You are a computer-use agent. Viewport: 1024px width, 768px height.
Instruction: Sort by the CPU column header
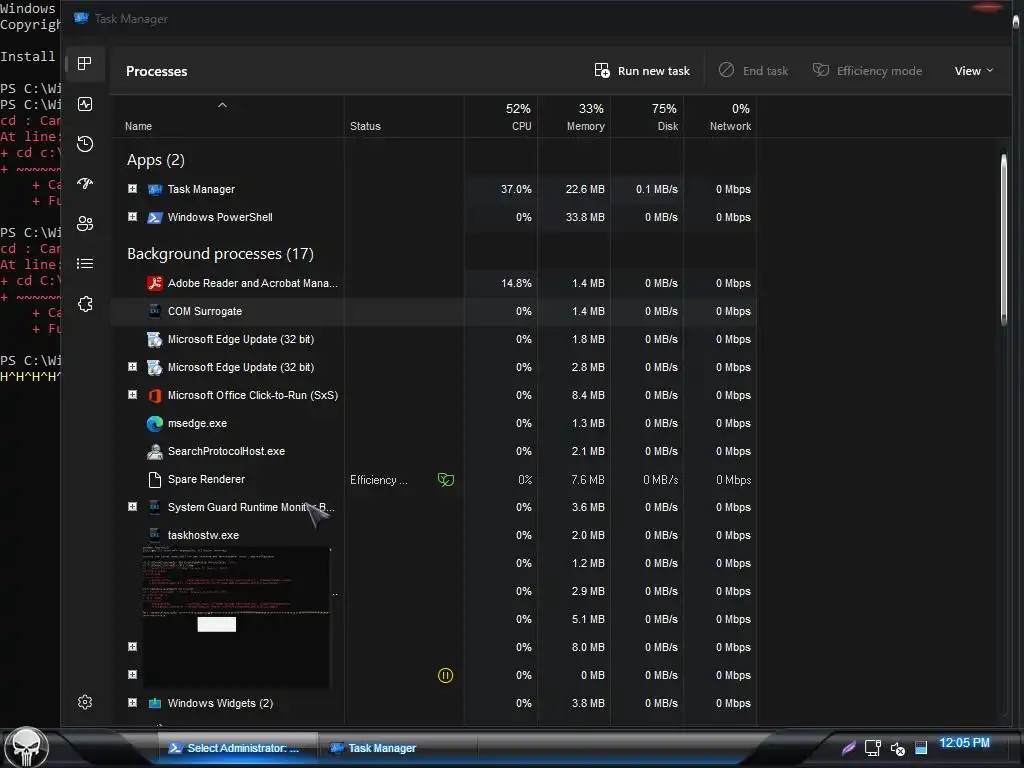click(502, 117)
